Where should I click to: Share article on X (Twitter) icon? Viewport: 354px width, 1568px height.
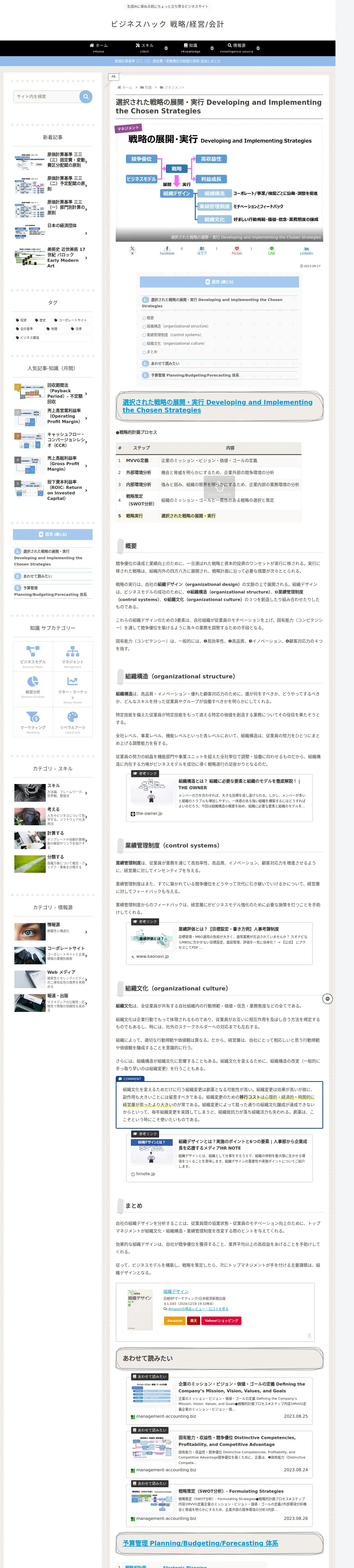click(x=132, y=250)
